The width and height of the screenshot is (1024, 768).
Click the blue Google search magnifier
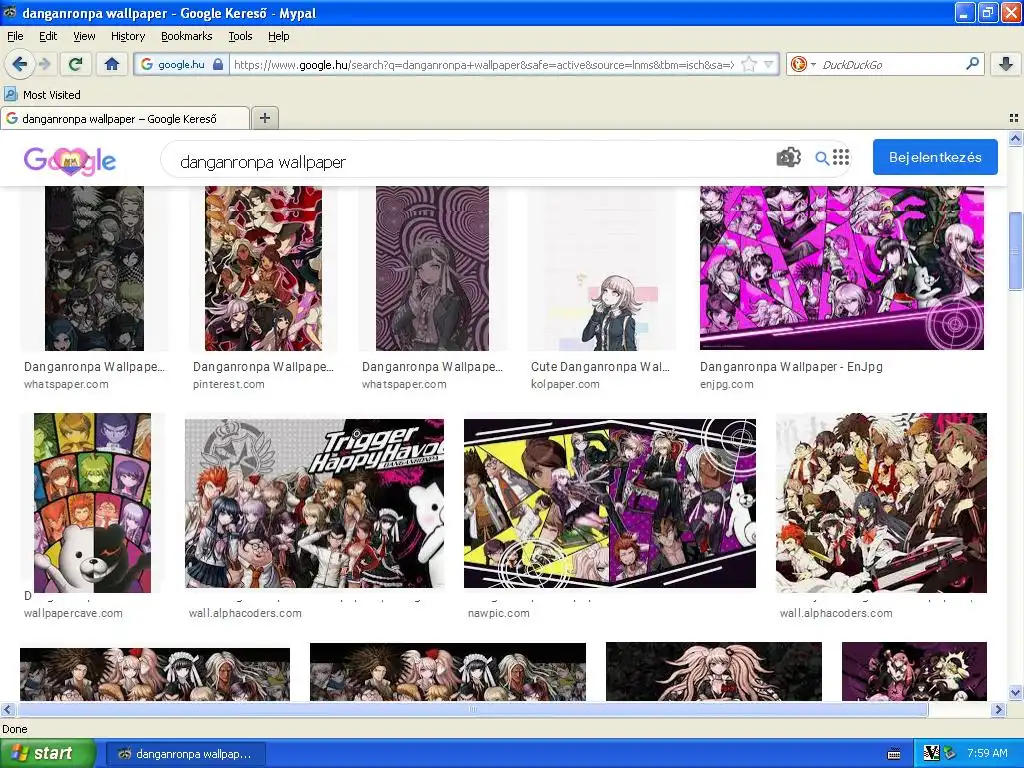click(x=822, y=157)
